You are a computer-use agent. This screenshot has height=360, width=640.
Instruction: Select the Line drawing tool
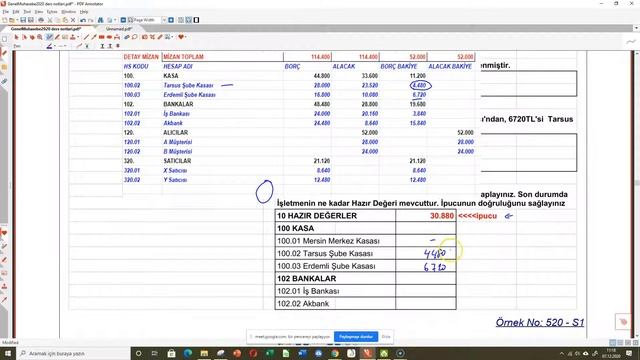tap(86, 37)
